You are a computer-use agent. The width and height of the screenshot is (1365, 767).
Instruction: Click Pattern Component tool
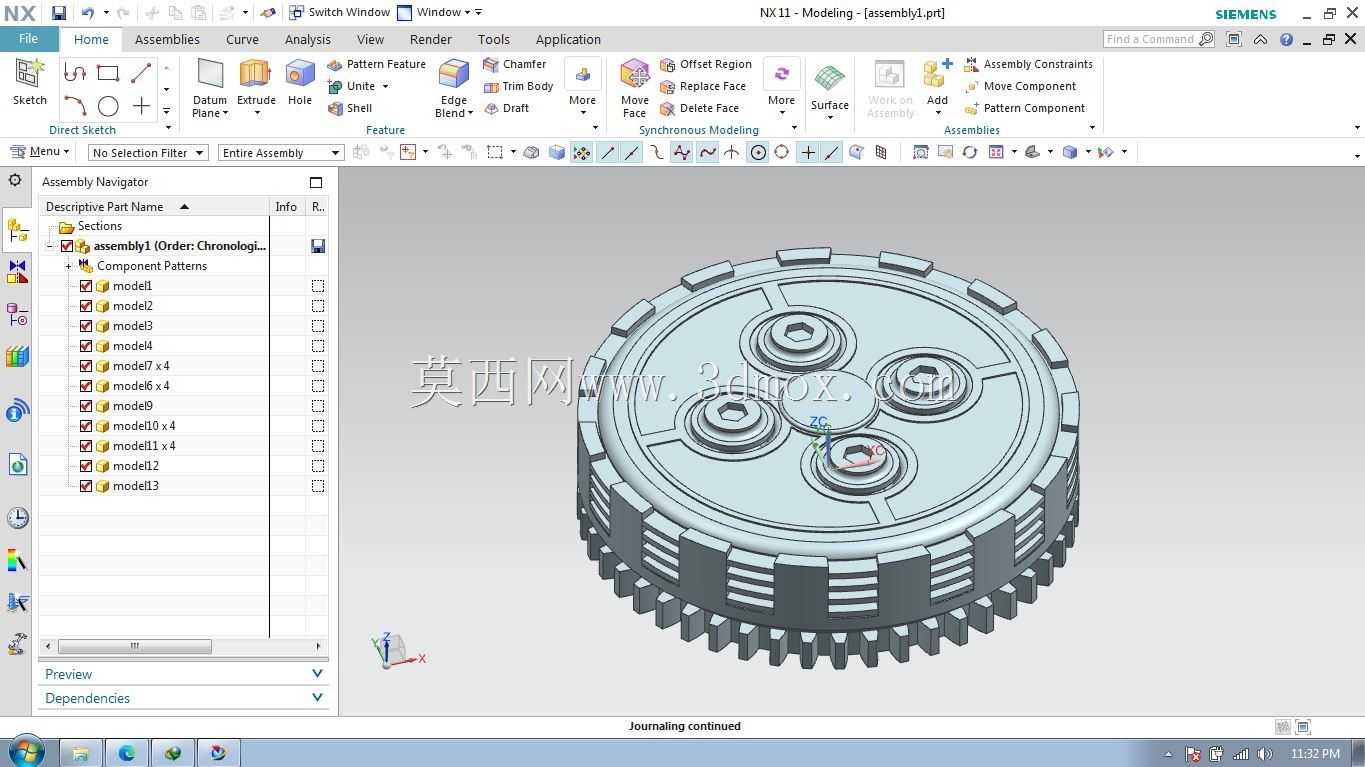pos(1024,108)
